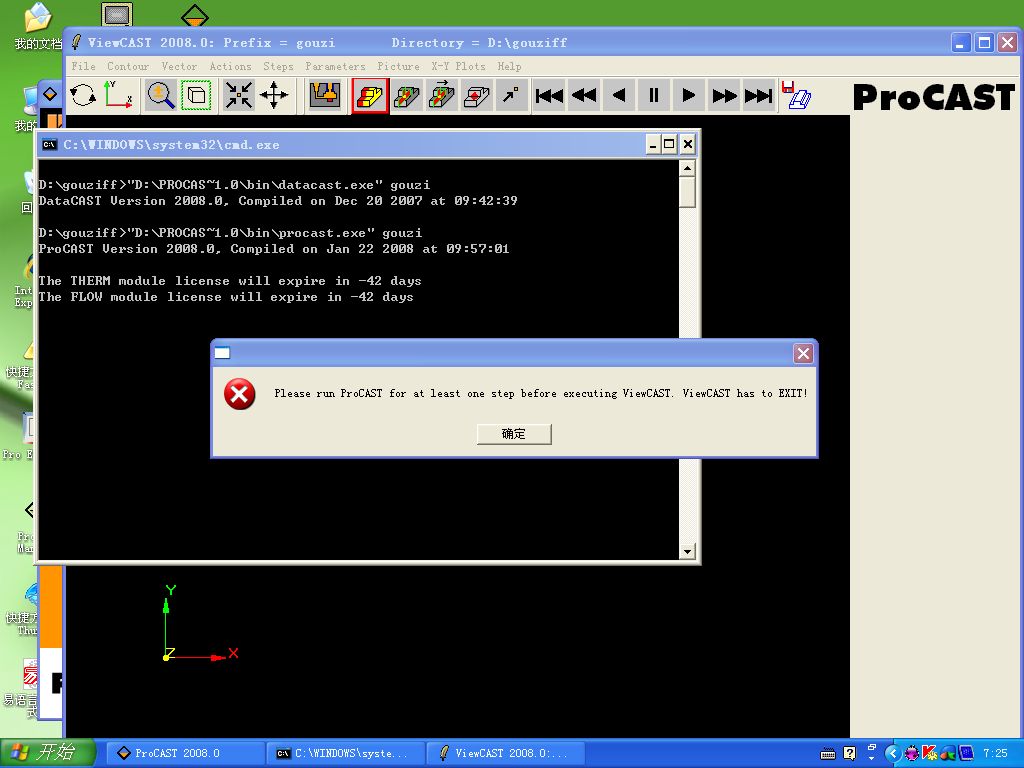Screen dimensions: 1024x768
Task: Open the 我的文档 desktop icon
Action: click(37, 25)
